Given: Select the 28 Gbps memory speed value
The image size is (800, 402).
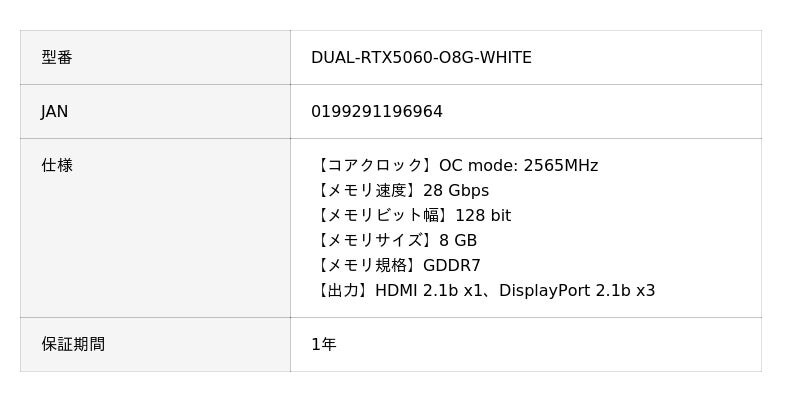Looking at the screenshot, I should (456, 191).
